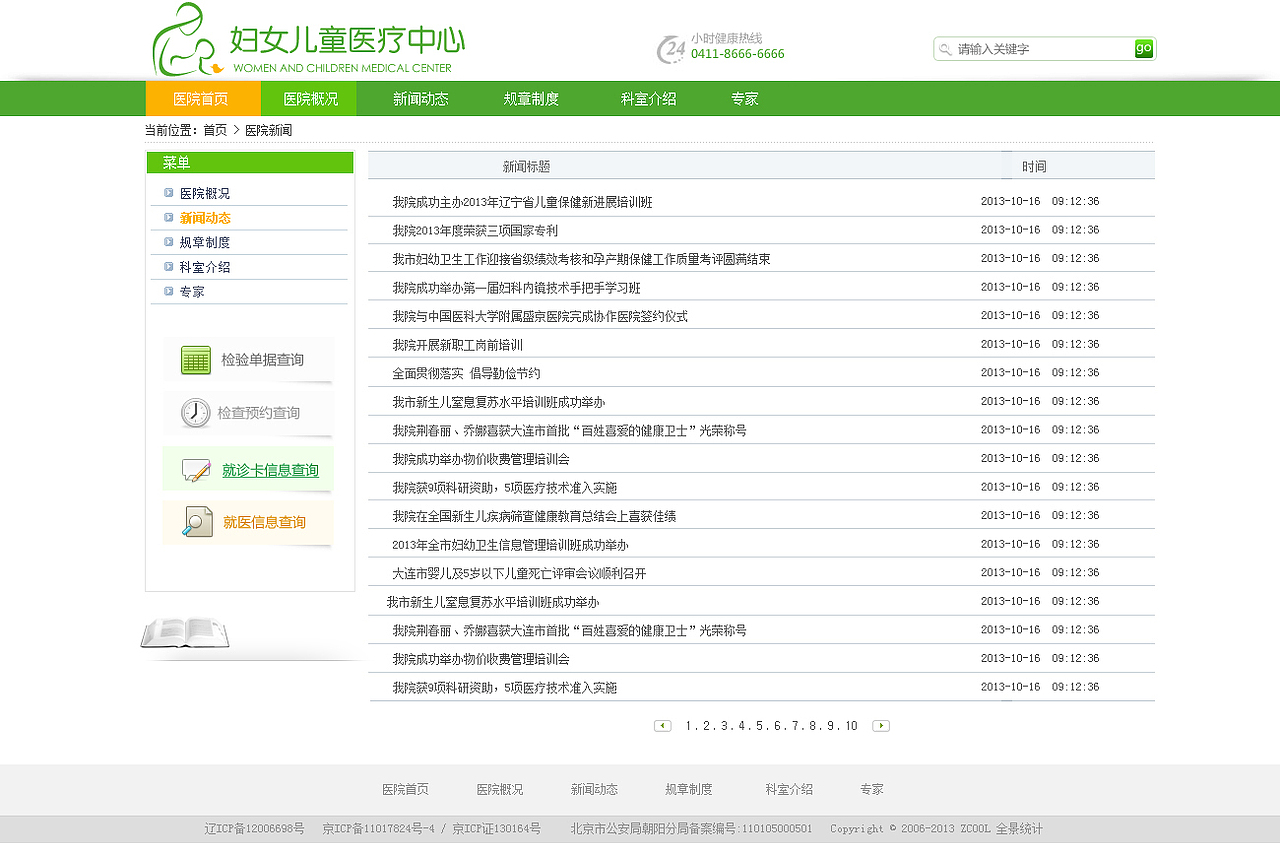Click the spreadsheet icon for 检验单据查询

click(x=195, y=360)
